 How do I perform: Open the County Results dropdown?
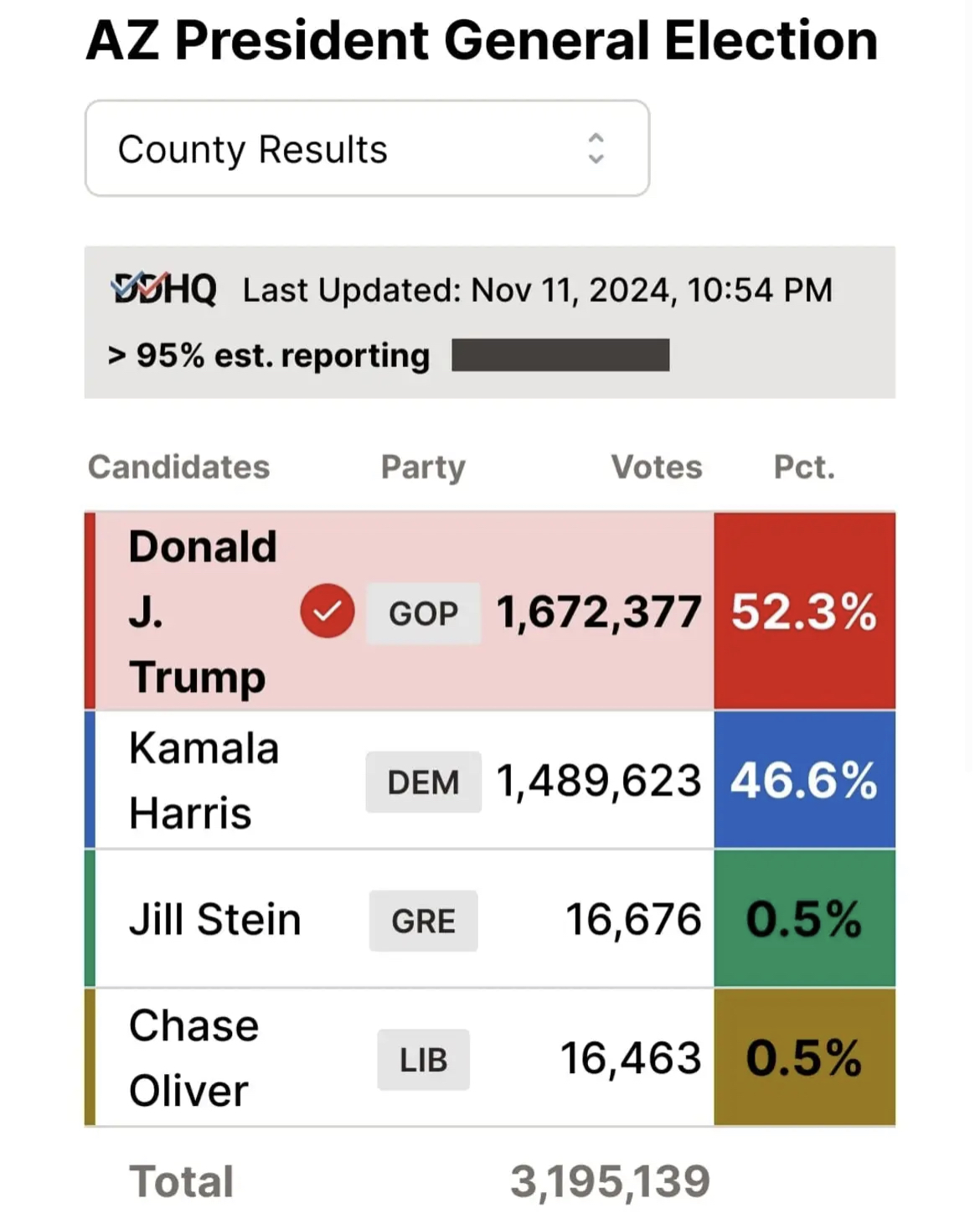367,149
